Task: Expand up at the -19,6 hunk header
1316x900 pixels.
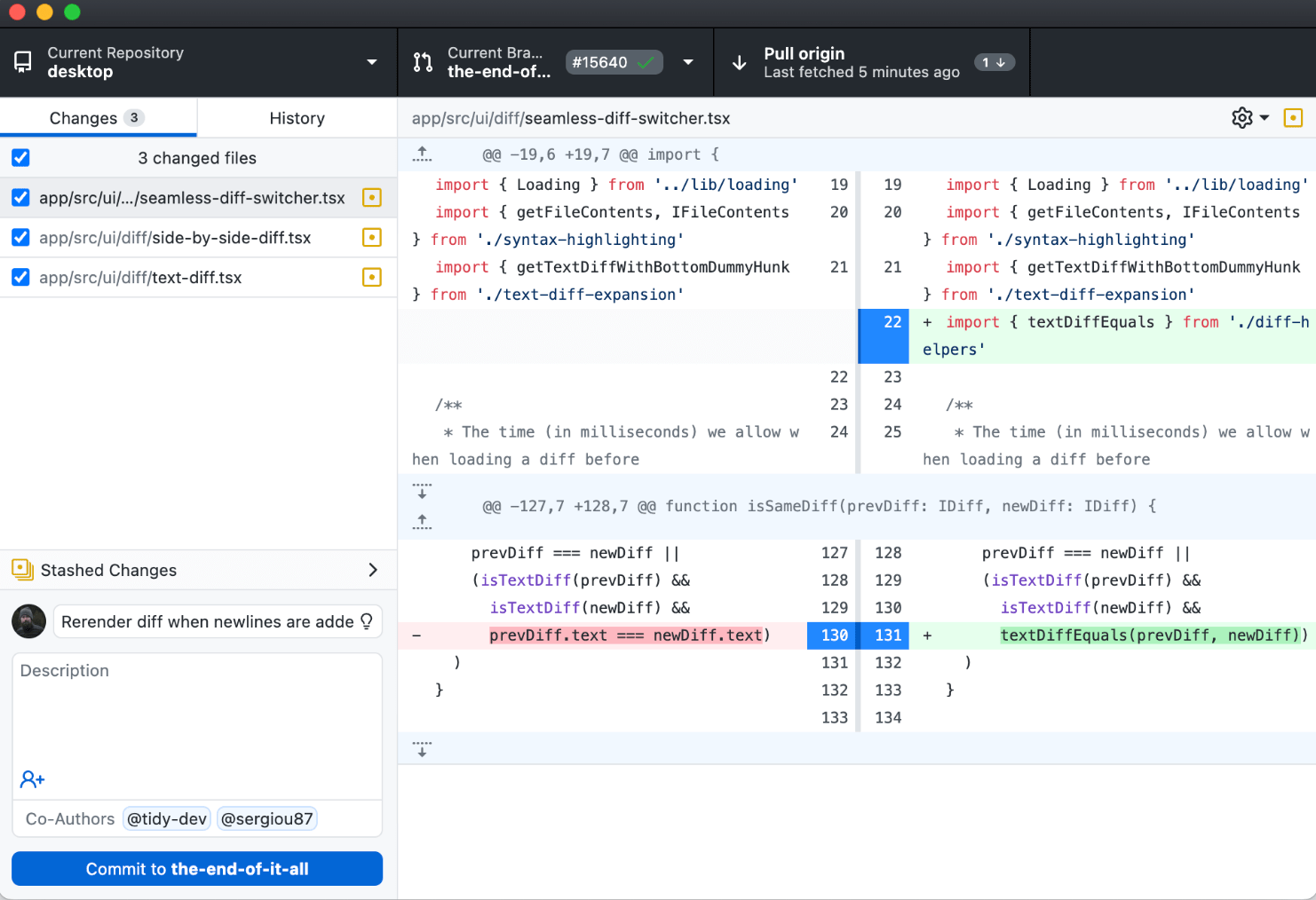Action: [423, 154]
